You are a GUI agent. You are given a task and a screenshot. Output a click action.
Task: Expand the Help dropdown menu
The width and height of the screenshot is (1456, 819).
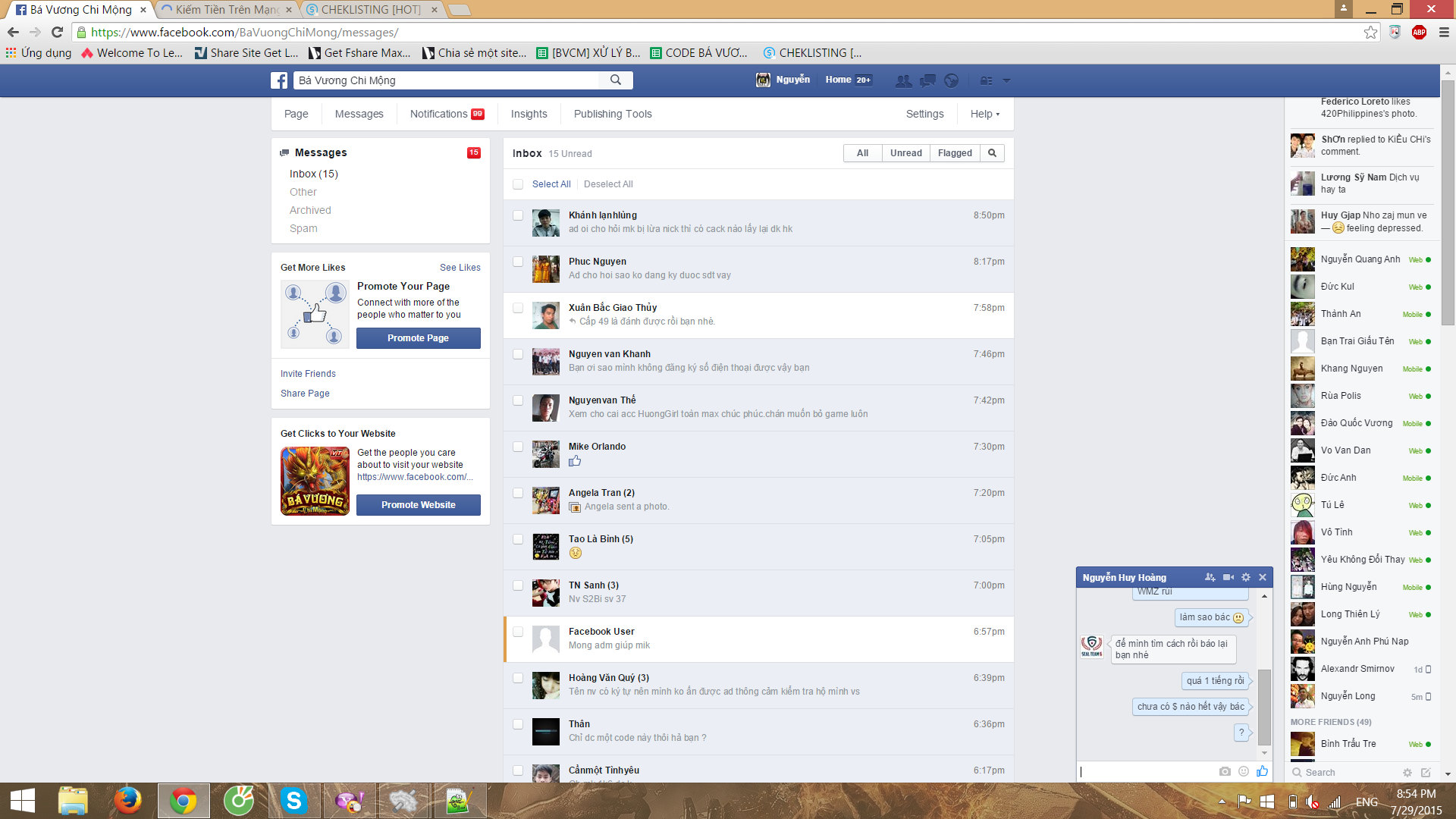click(x=984, y=114)
